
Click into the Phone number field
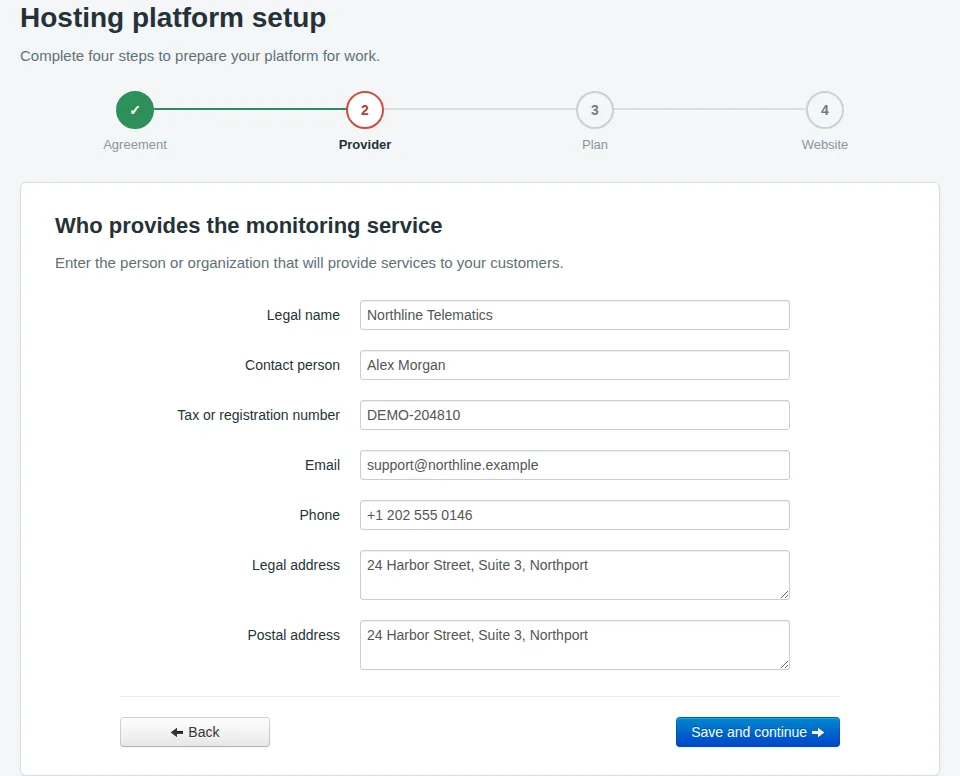pyautogui.click(x=575, y=515)
